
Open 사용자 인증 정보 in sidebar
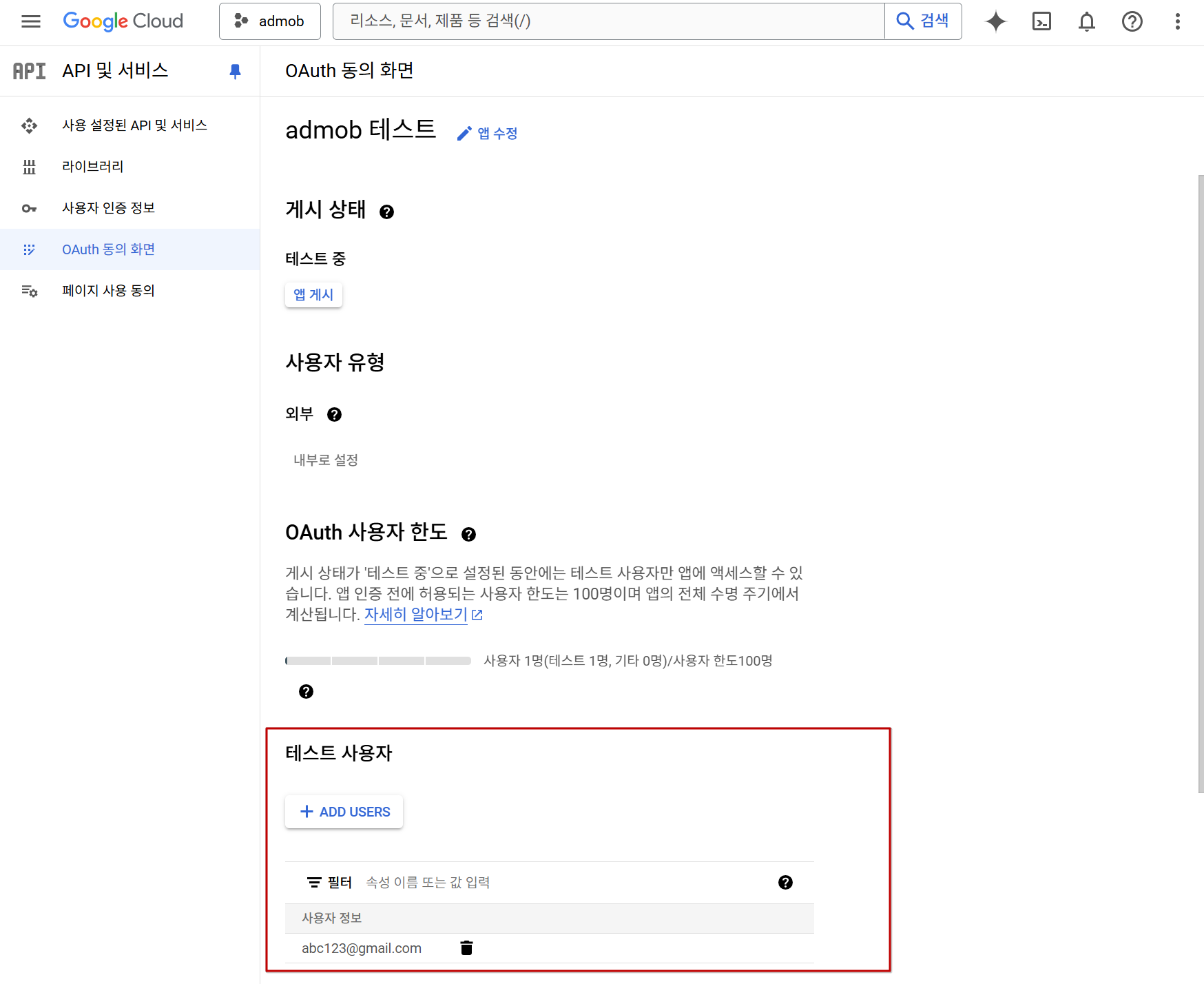(108, 208)
